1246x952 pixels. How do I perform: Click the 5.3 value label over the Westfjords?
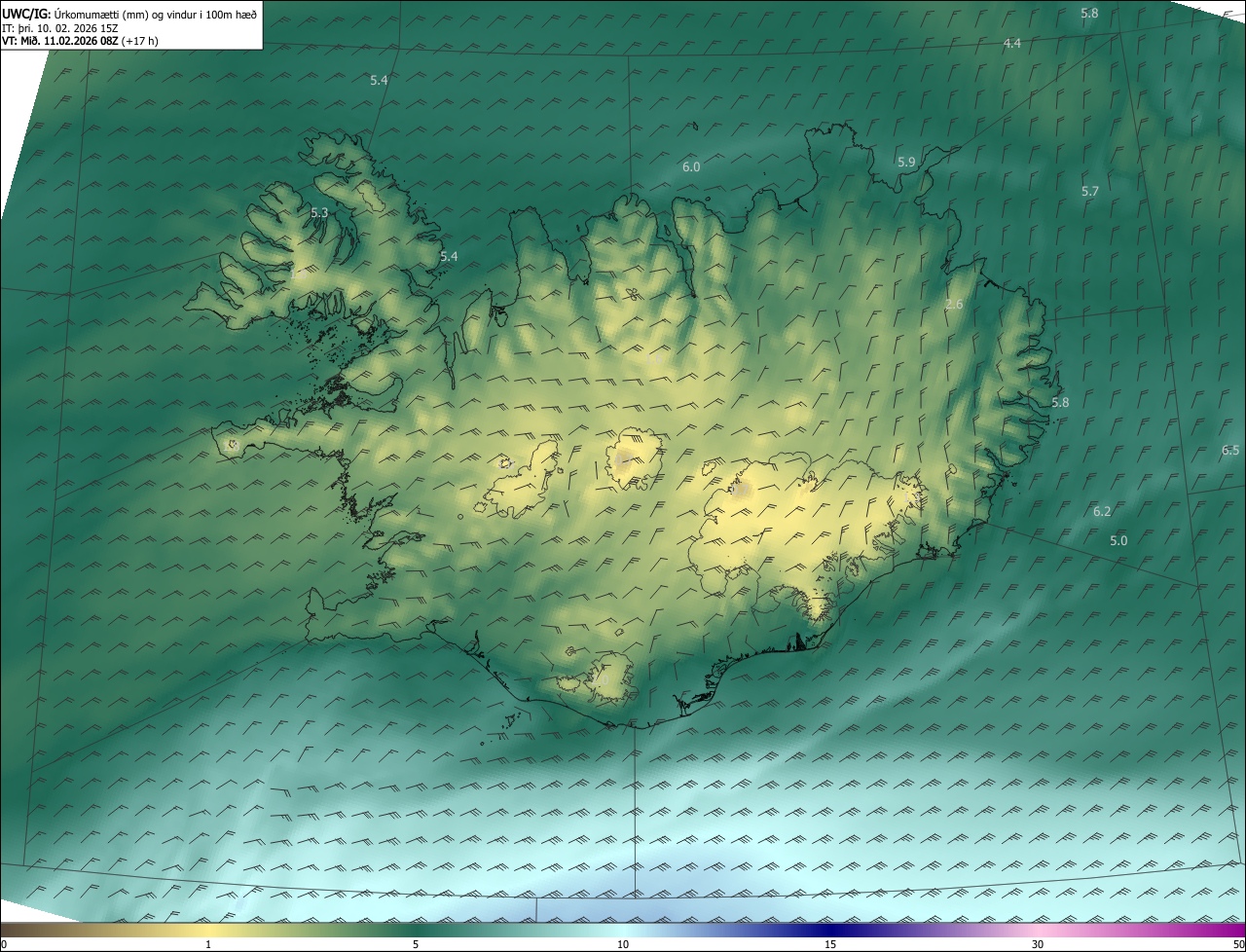(319, 212)
